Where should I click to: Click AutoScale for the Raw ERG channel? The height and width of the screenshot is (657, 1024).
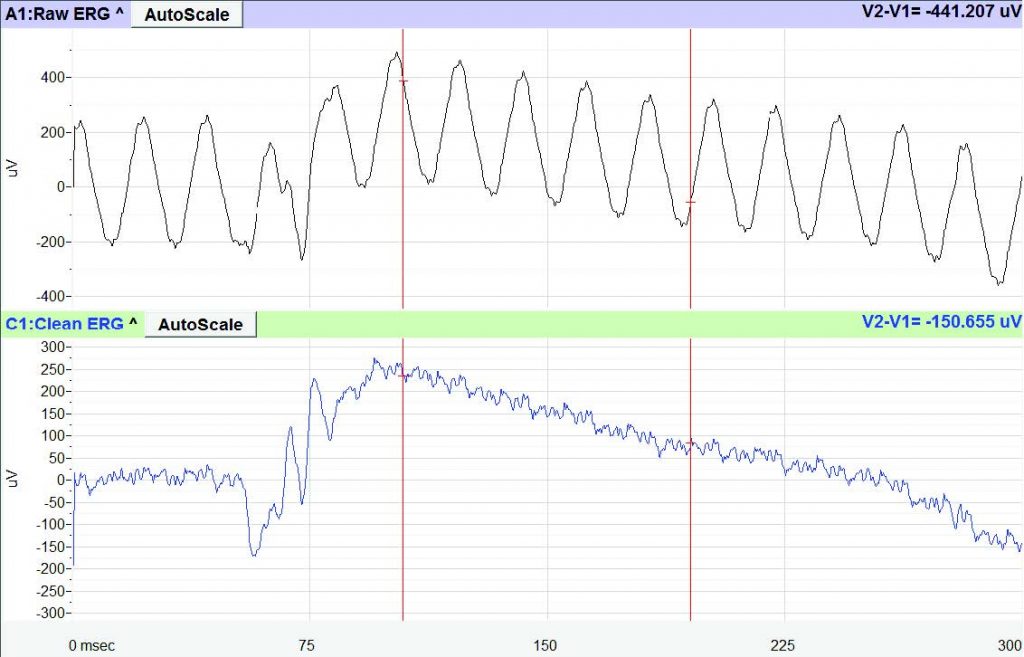coord(186,14)
